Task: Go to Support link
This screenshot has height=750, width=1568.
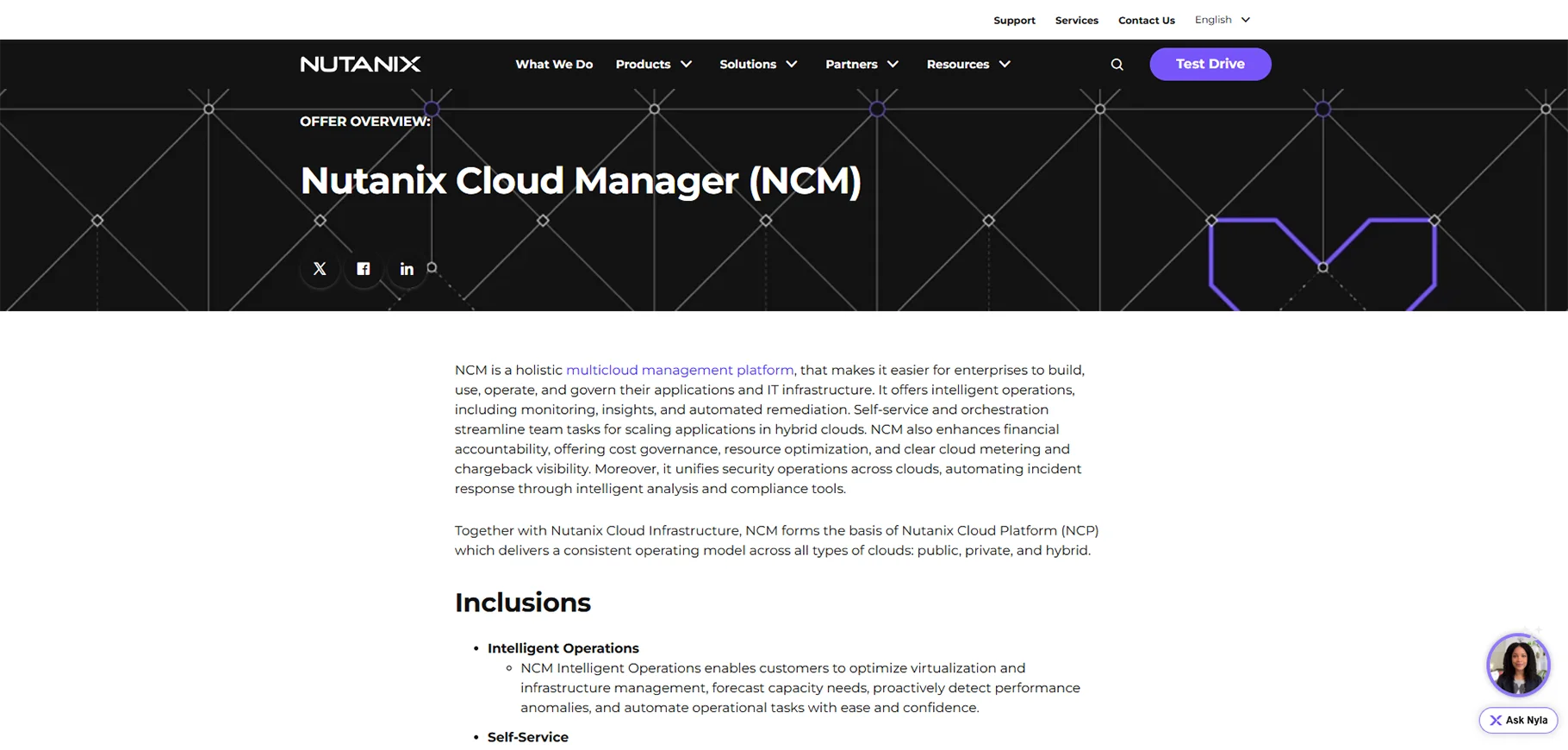Action: tap(1014, 21)
